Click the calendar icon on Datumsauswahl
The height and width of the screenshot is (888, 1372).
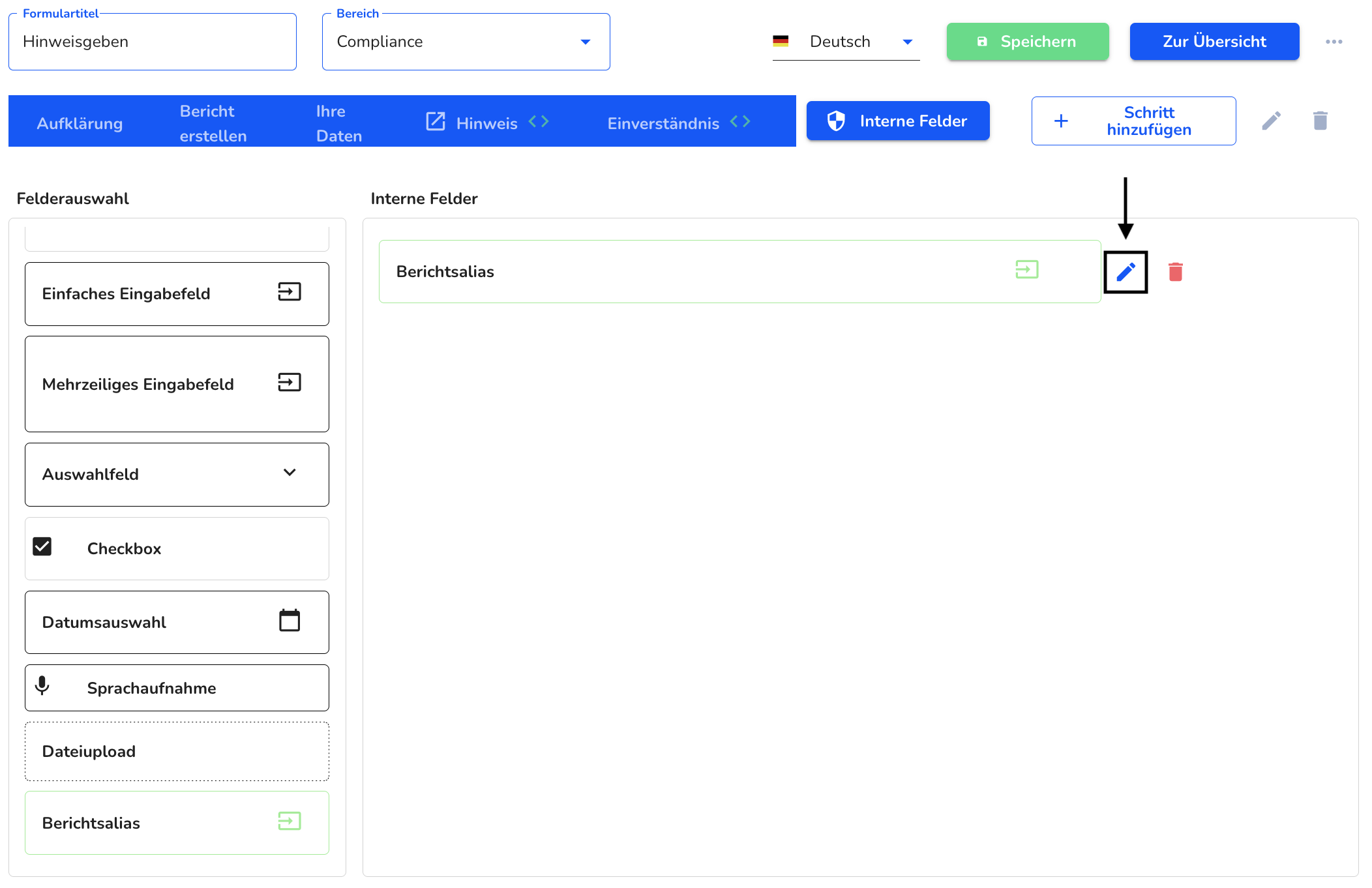click(290, 620)
